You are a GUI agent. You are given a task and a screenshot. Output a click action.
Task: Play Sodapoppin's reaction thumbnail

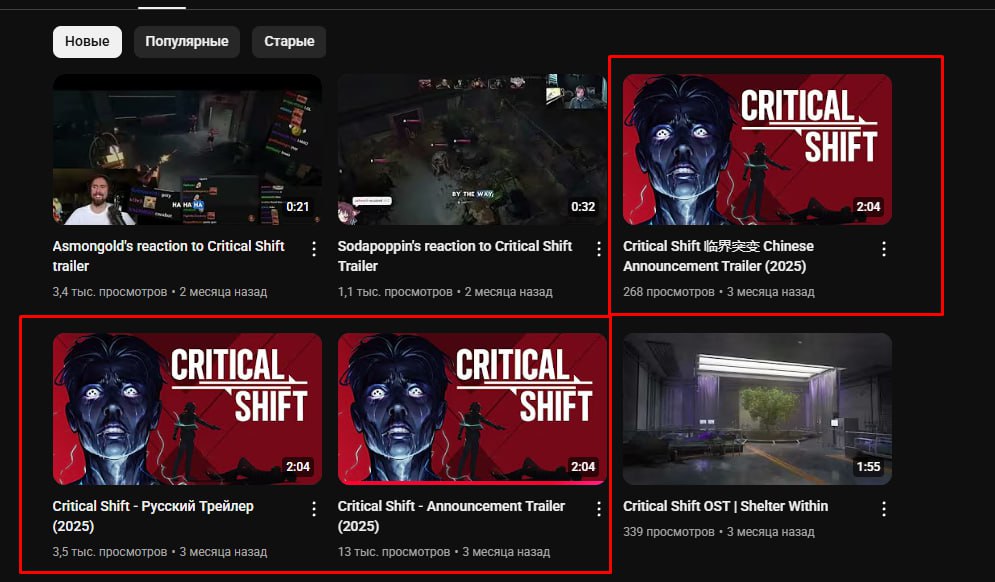[472, 149]
